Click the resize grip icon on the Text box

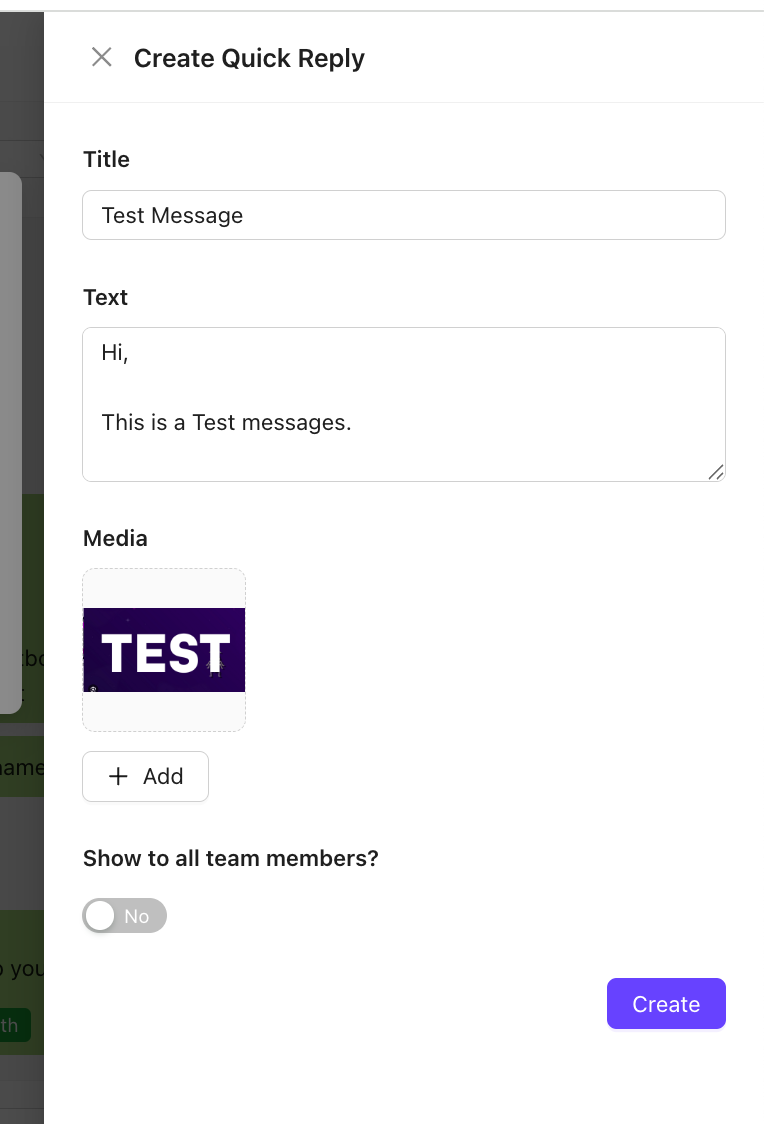click(716, 472)
